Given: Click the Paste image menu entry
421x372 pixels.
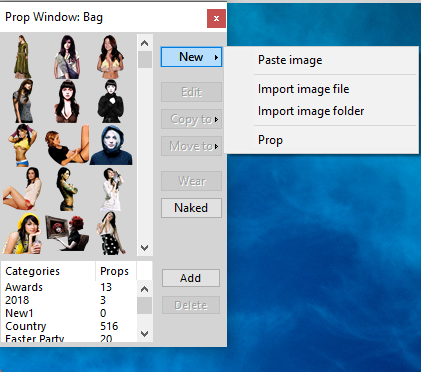Looking at the screenshot, I should [x=290, y=60].
